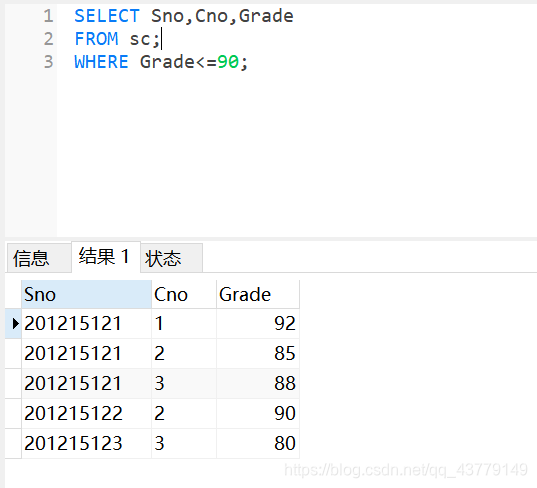537x488 pixels.
Task: Click line number 1 in gutter
Action: pos(48,16)
